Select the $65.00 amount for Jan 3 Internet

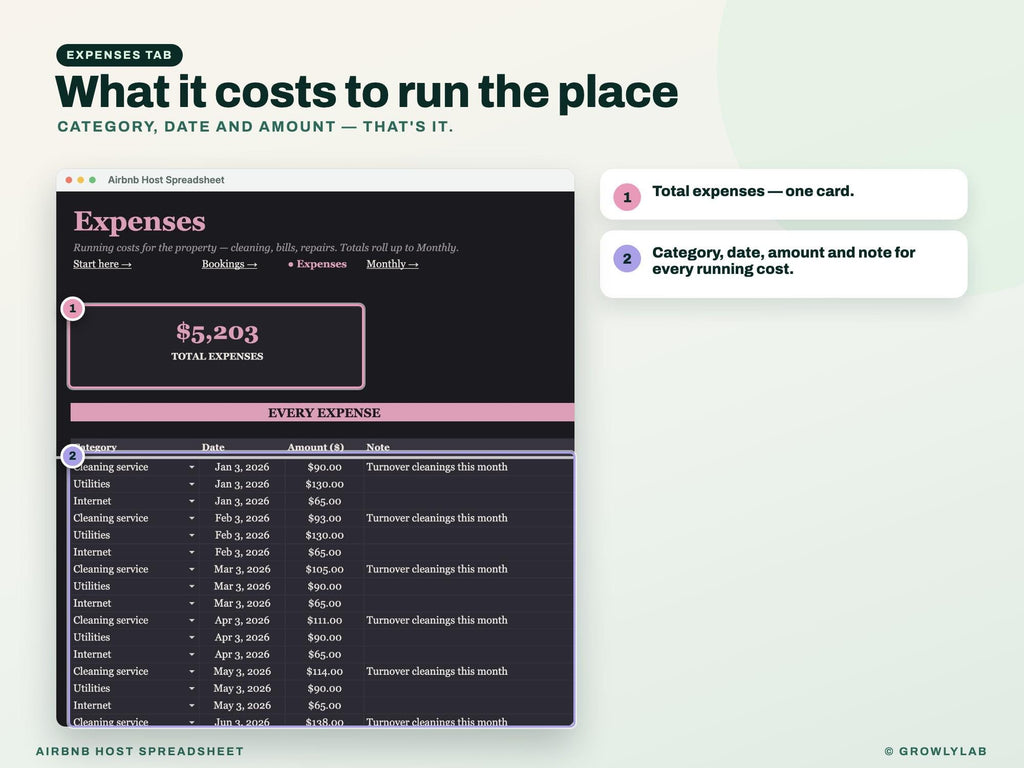click(325, 501)
